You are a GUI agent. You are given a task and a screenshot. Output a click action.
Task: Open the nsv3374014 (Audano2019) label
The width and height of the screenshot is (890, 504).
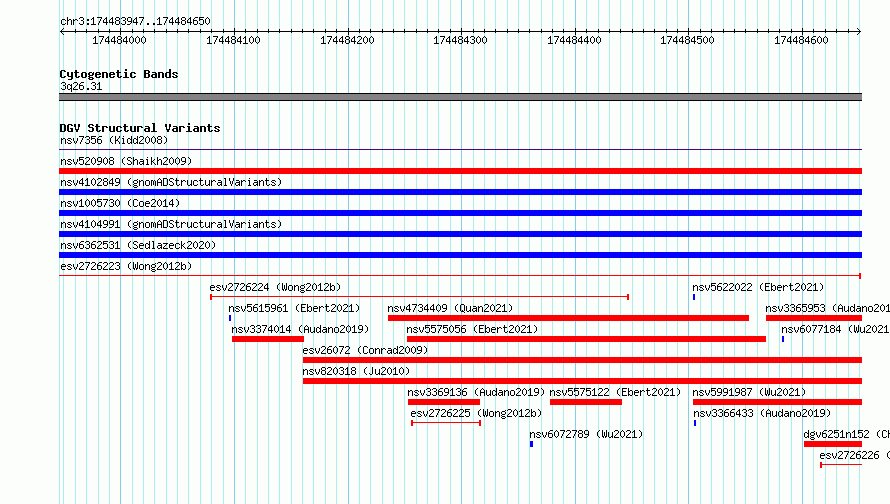pos(300,329)
